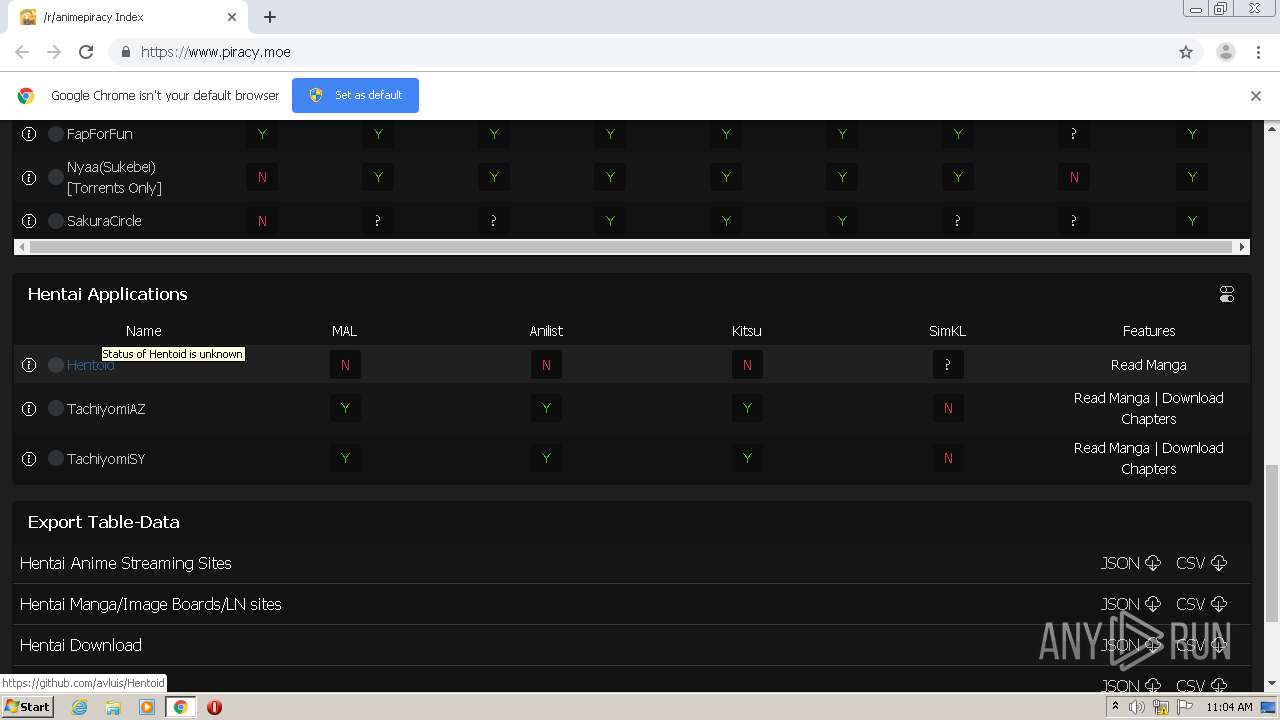Sort by SimKL column header
Screen dimensions: 1280x720
tap(948, 331)
